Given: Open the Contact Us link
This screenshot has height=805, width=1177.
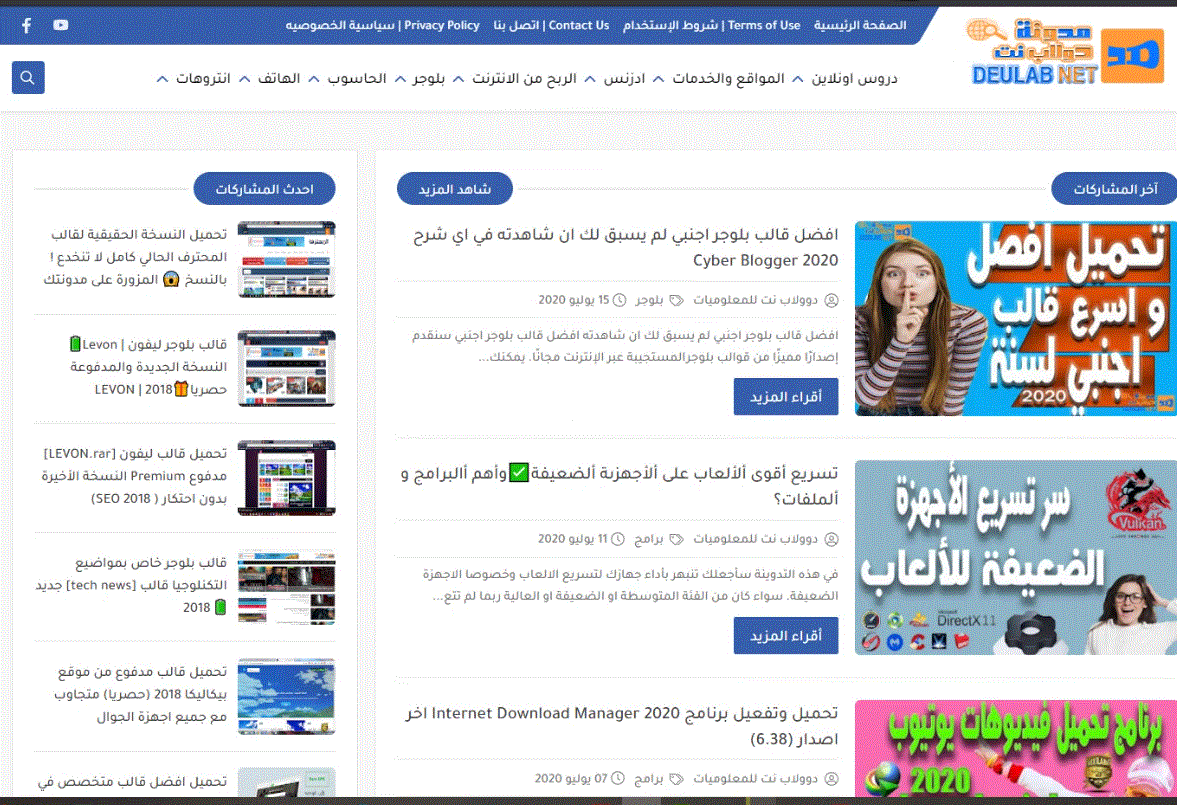Looking at the screenshot, I should (x=551, y=25).
